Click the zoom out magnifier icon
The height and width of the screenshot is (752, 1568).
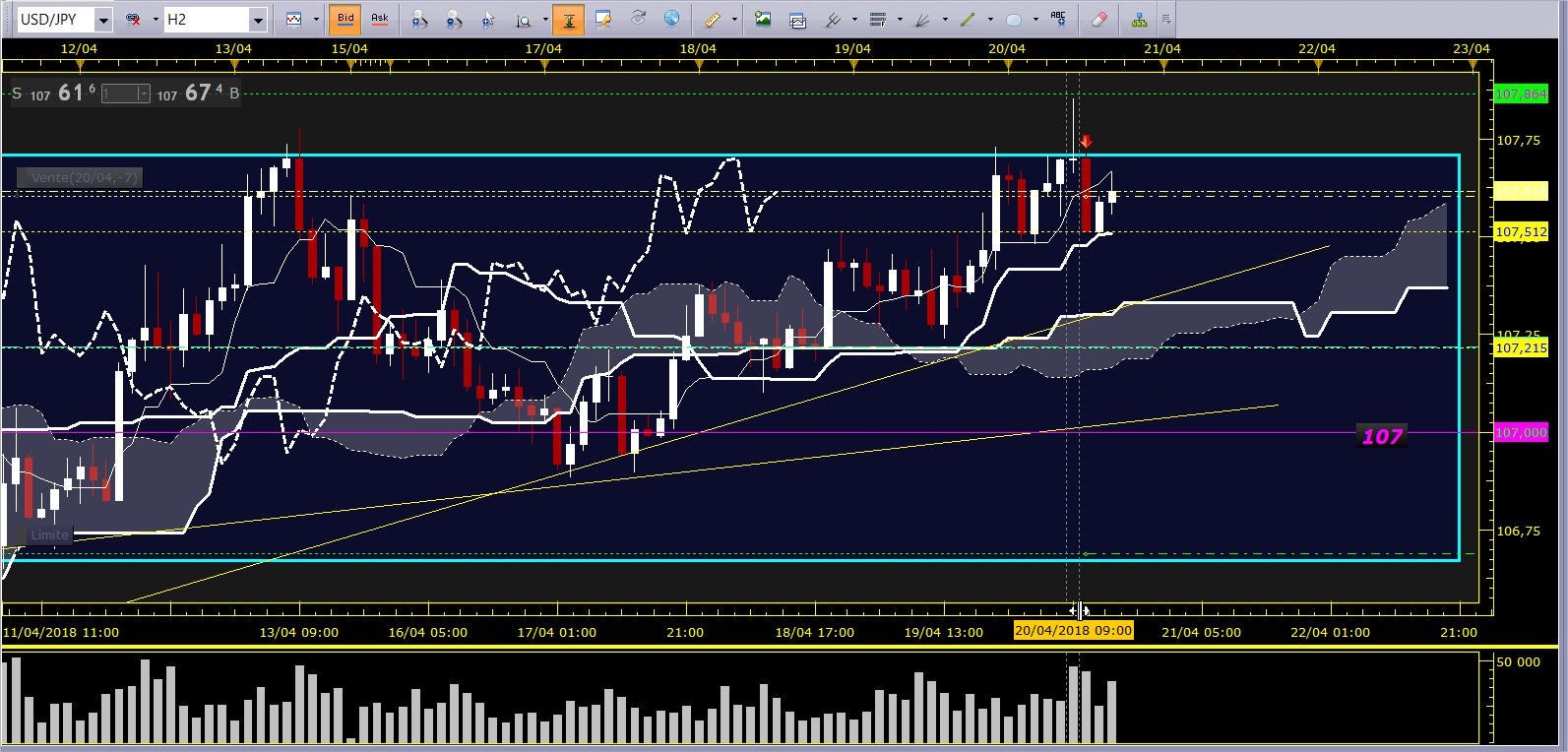point(453,20)
